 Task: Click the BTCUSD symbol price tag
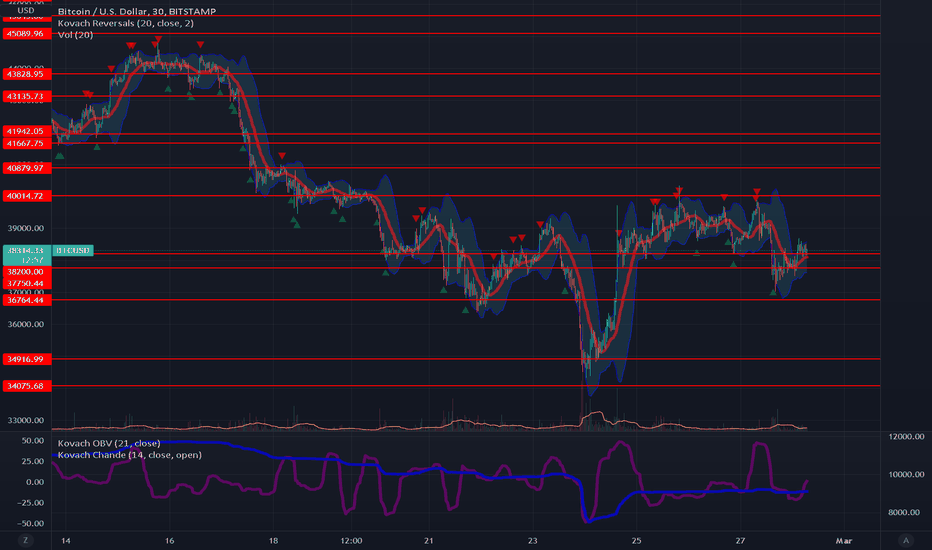[x=73, y=250]
